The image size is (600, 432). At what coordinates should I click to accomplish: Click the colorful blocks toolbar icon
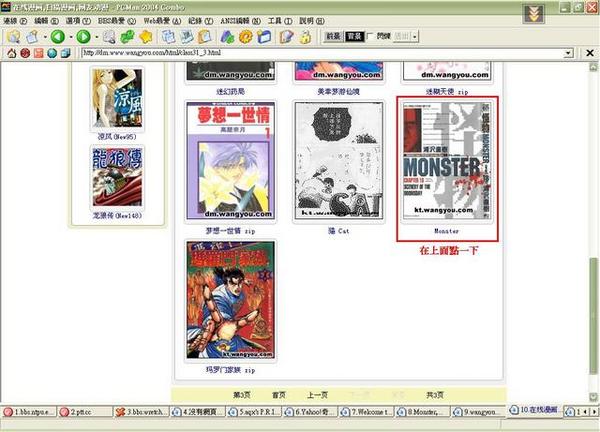point(228,37)
